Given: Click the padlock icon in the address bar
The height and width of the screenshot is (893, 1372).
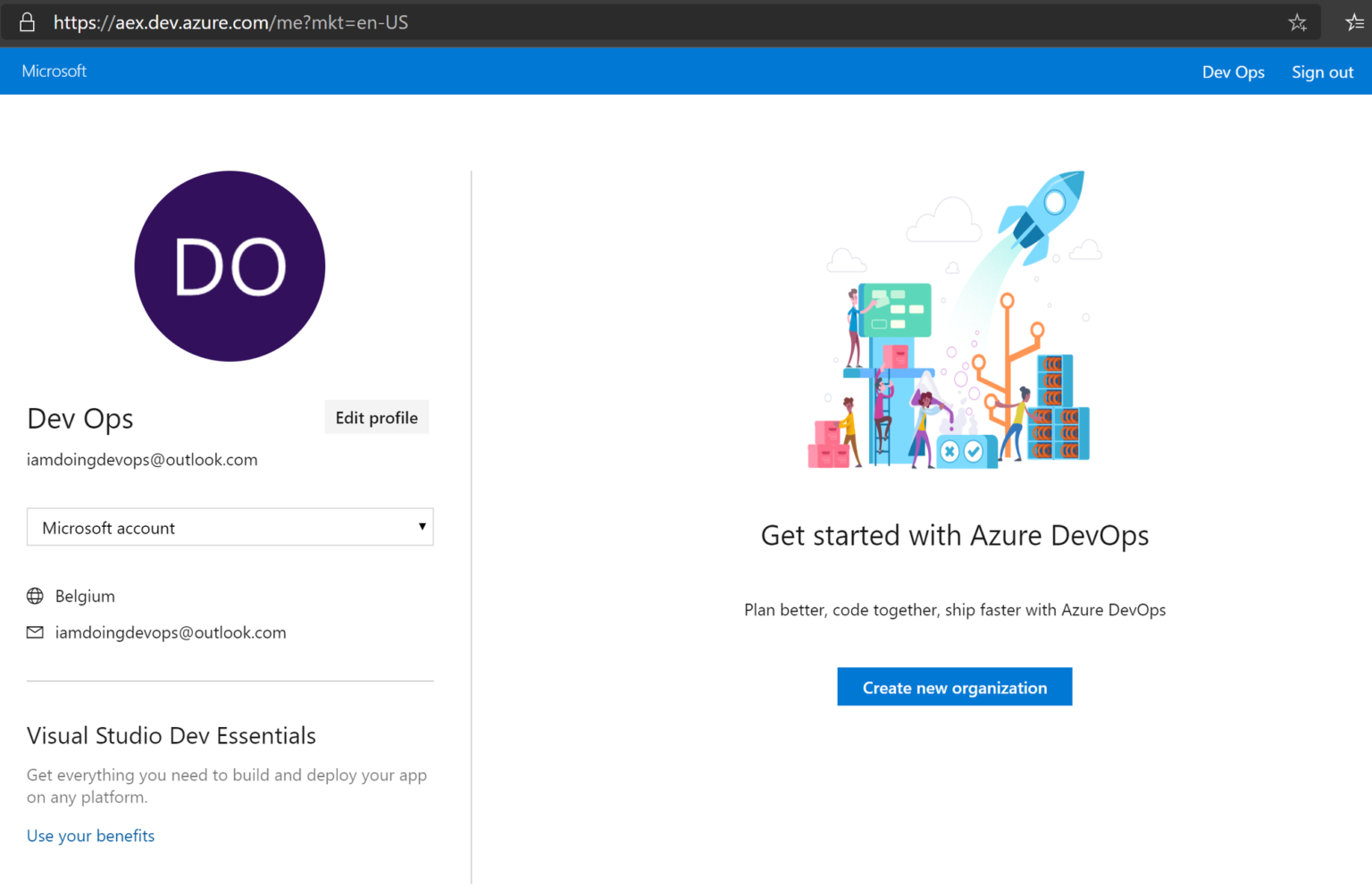Looking at the screenshot, I should (x=26, y=21).
